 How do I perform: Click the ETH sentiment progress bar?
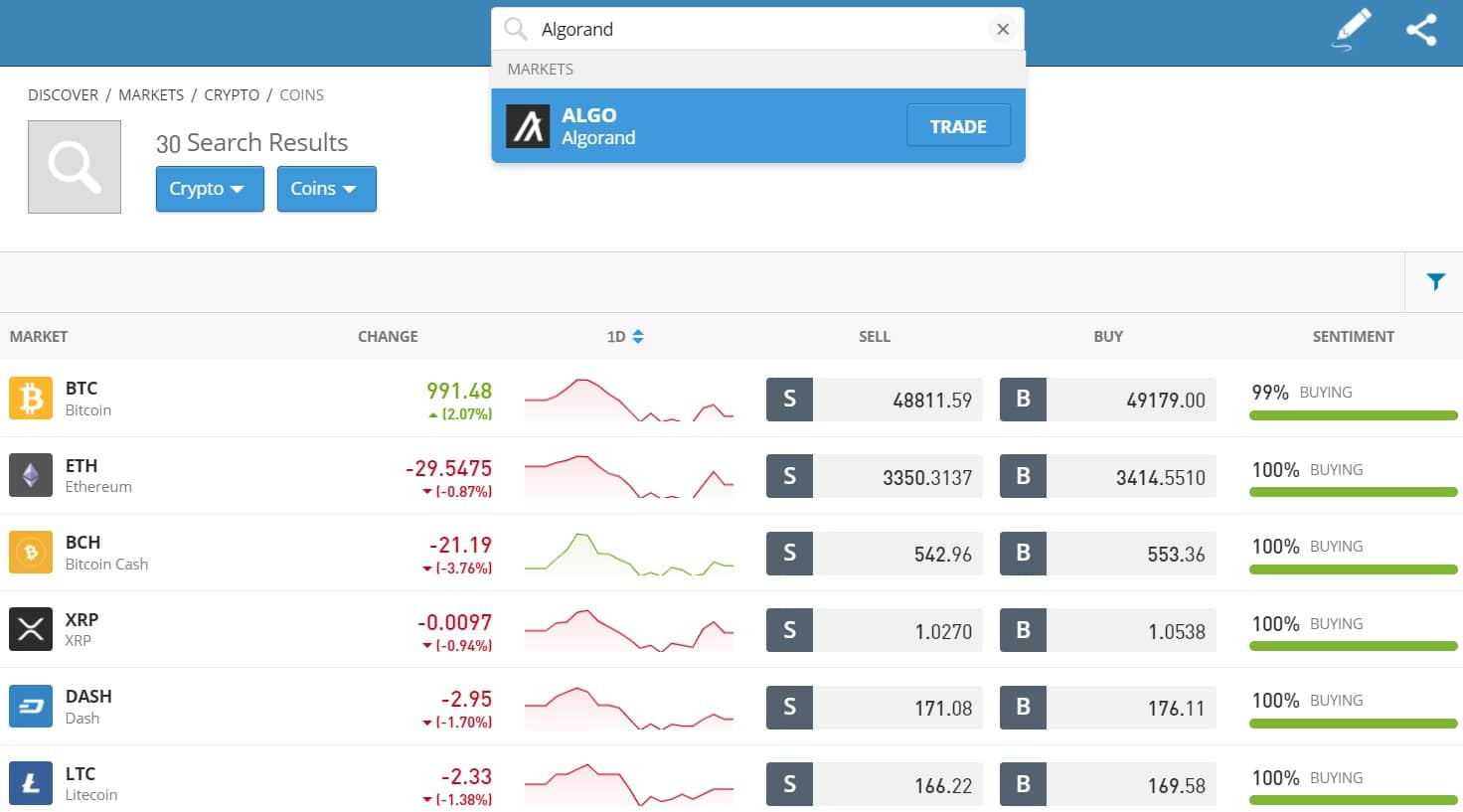1354,492
